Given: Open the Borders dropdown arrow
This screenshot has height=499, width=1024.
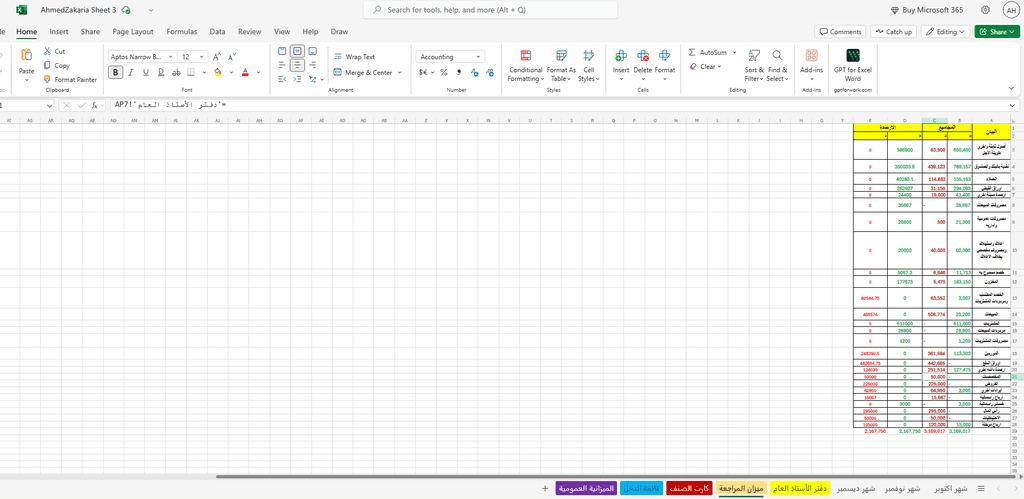Looking at the screenshot, I should pos(204,72).
